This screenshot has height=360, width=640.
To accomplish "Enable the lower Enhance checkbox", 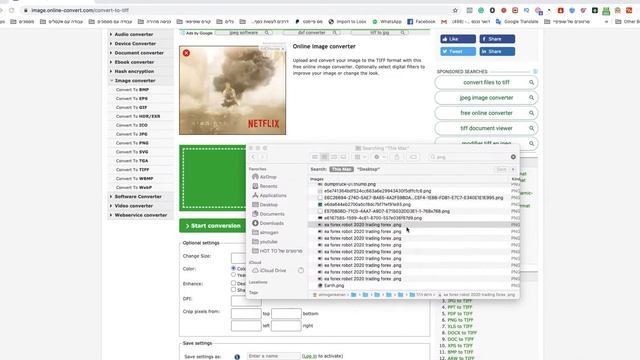I will click(x=233, y=290).
